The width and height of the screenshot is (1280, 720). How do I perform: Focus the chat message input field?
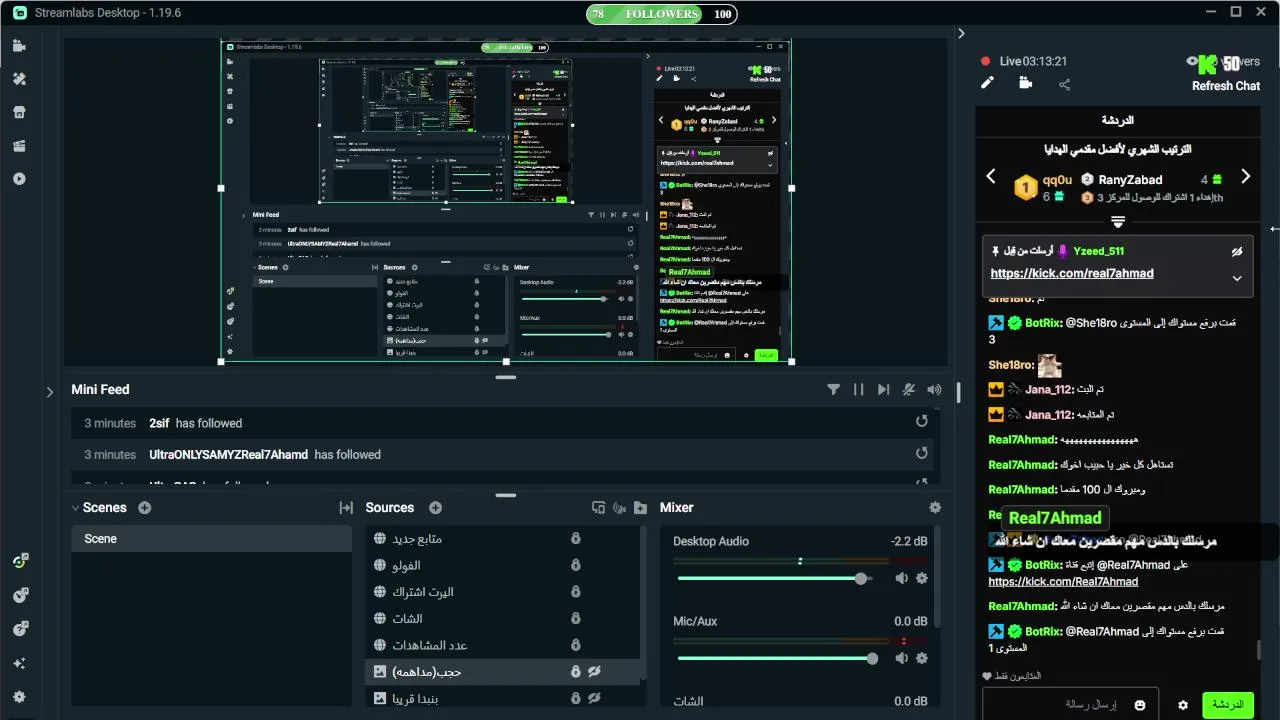tap(1070, 705)
